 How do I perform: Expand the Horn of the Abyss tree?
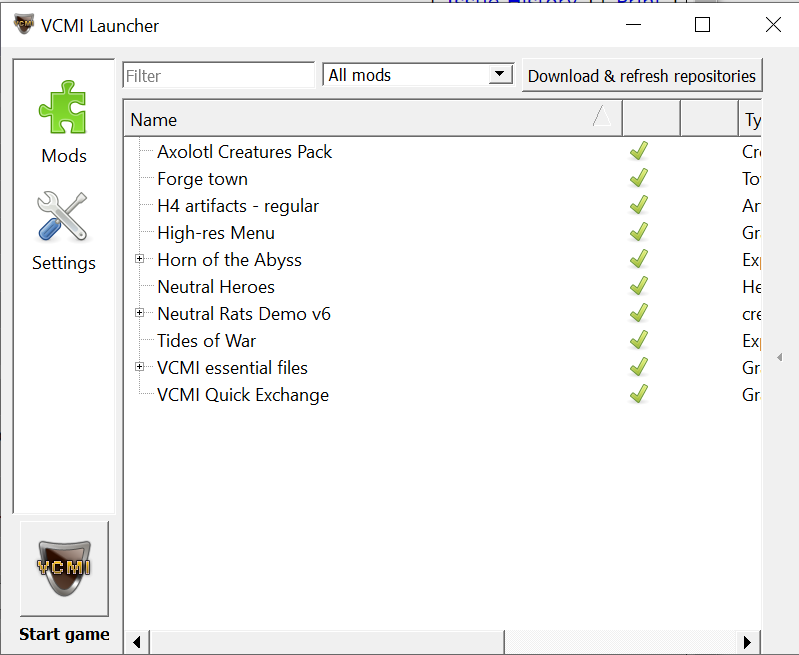140,260
